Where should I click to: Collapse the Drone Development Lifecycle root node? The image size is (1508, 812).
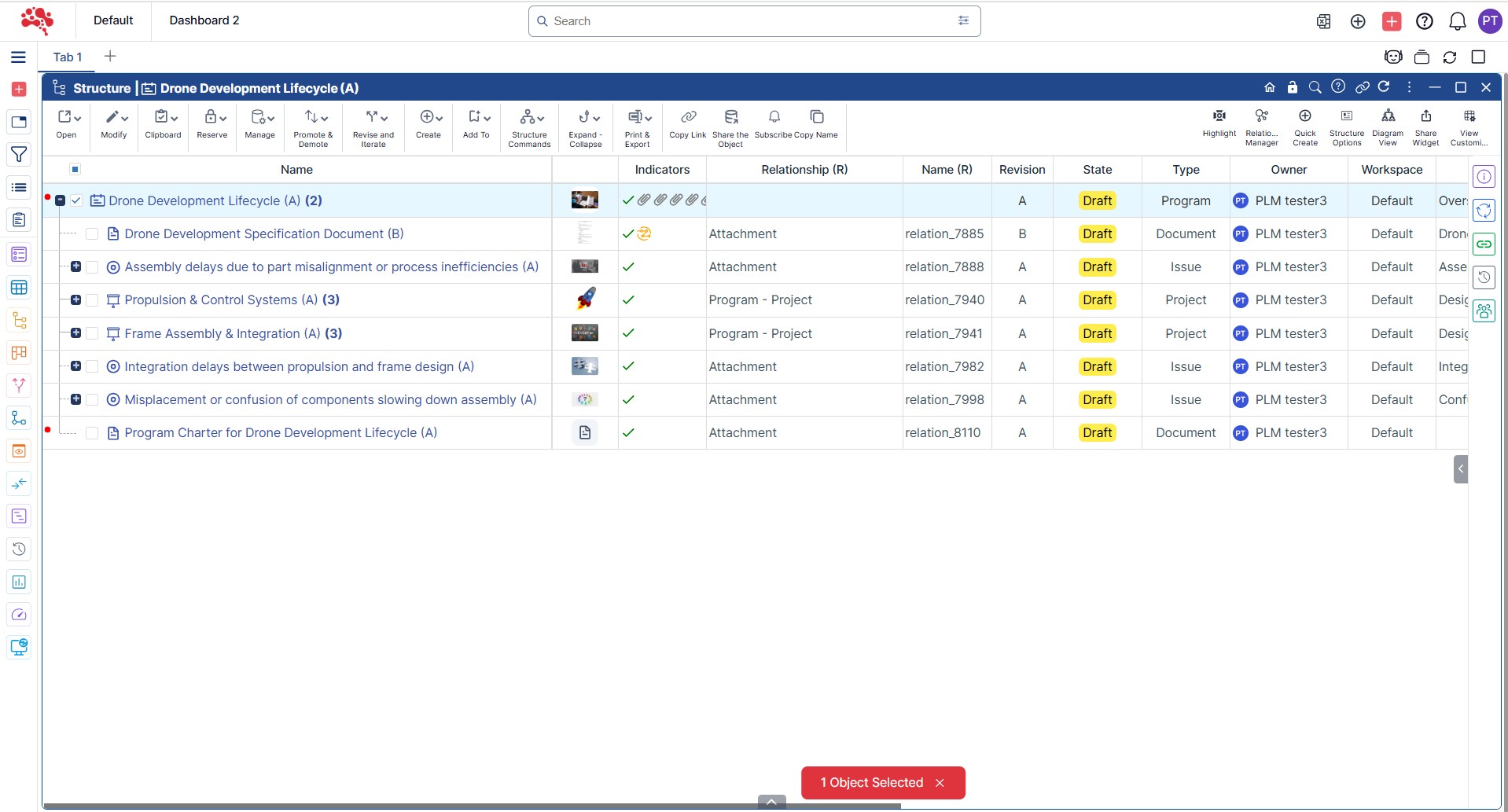pos(60,200)
